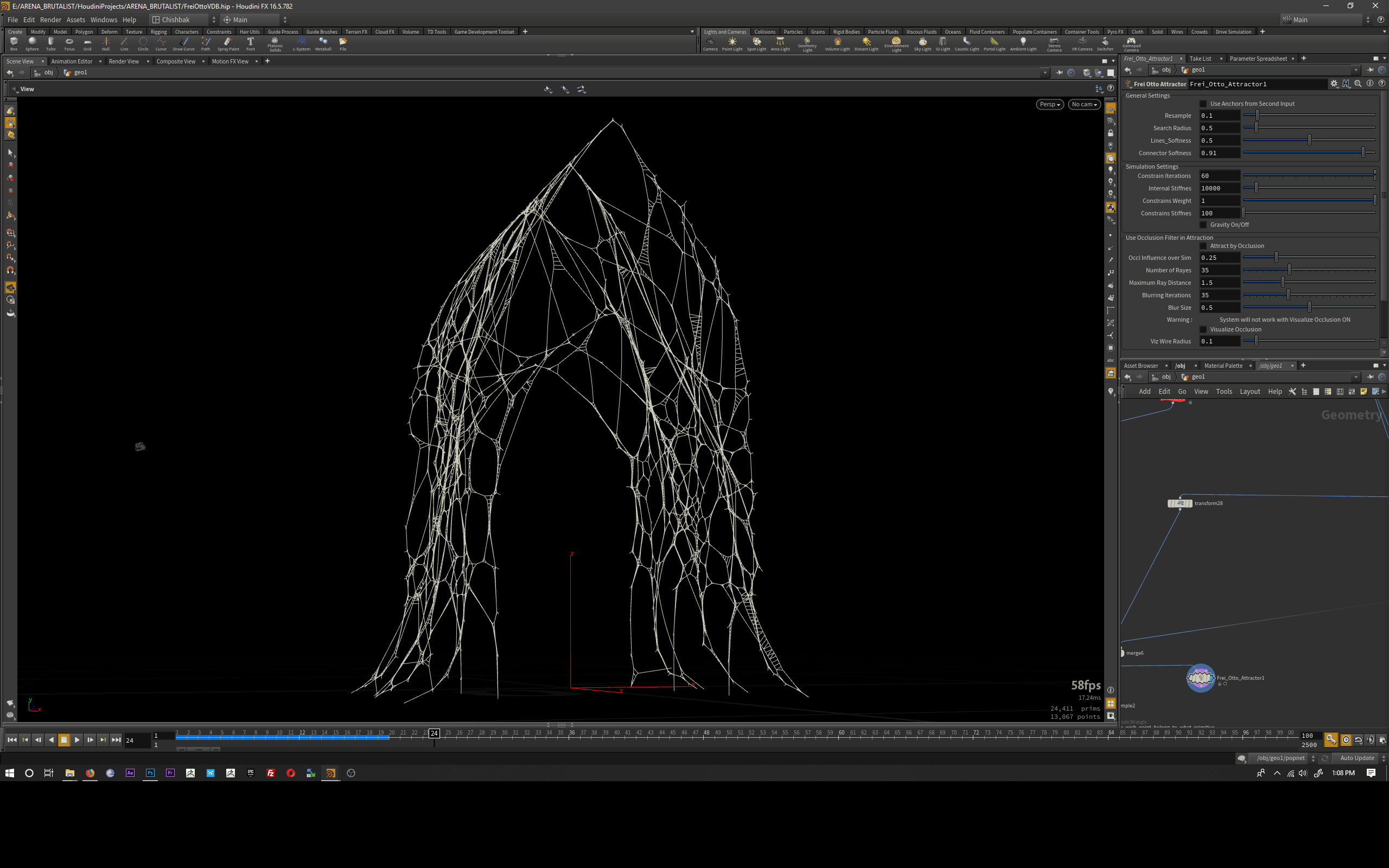Switch to the Parameter Spreadsheet tab
Image resolution: width=1389 pixels, height=868 pixels.
(x=1258, y=59)
